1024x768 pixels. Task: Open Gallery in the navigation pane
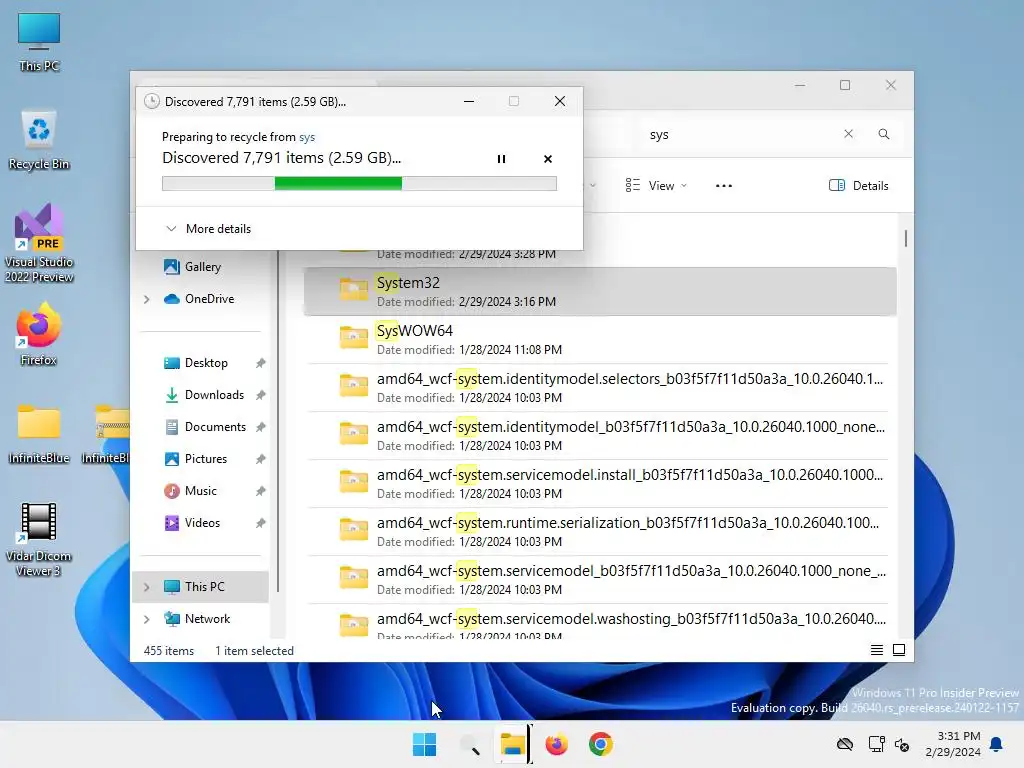(202, 266)
